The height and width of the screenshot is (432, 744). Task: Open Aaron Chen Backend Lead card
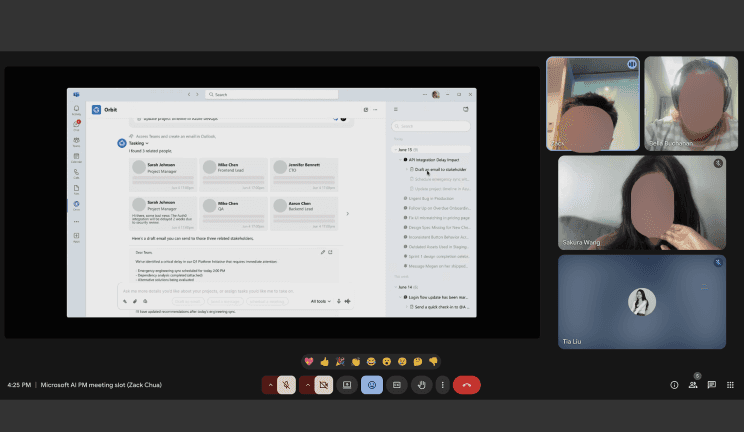click(304, 214)
